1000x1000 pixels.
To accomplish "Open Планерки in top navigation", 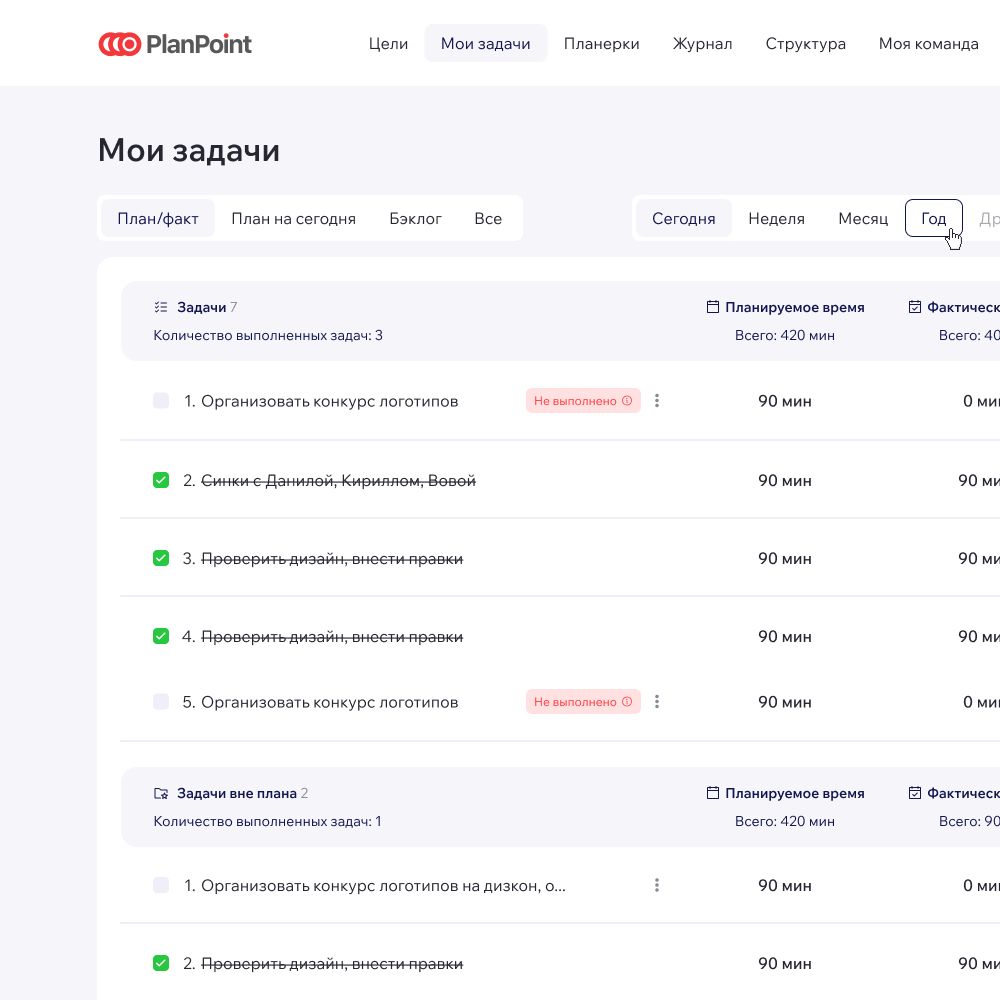I will (x=601, y=44).
